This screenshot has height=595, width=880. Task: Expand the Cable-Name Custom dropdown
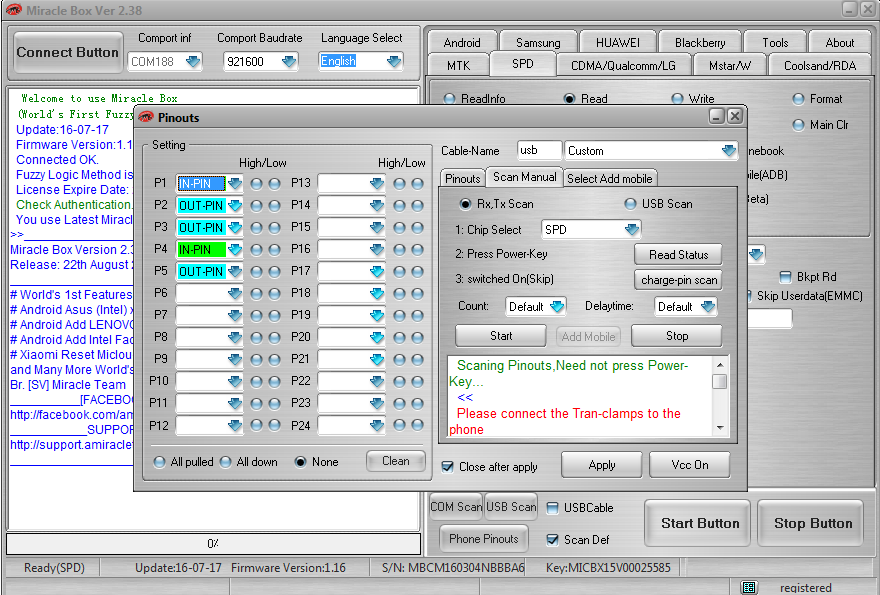(728, 150)
